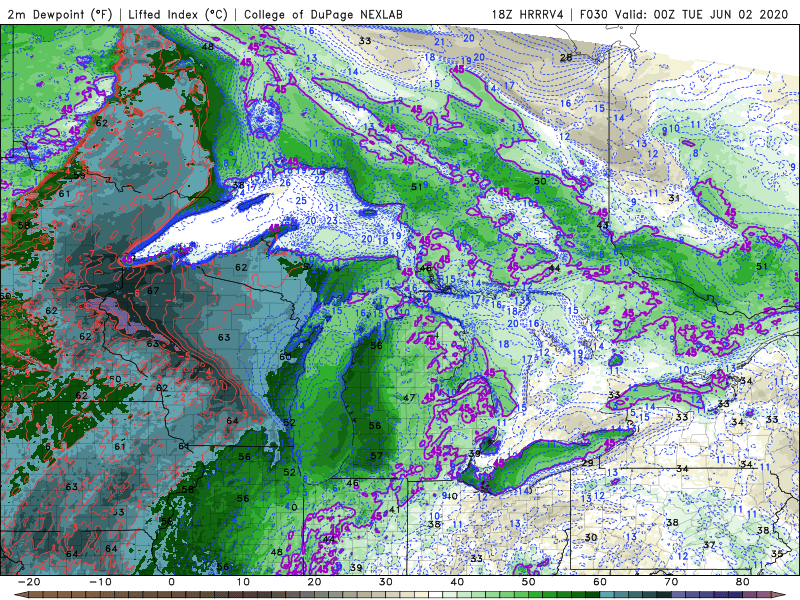The height and width of the screenshot is (600, 800).
Task: Click the black dewpoint value 35 on the map
Action: point(777,554)
